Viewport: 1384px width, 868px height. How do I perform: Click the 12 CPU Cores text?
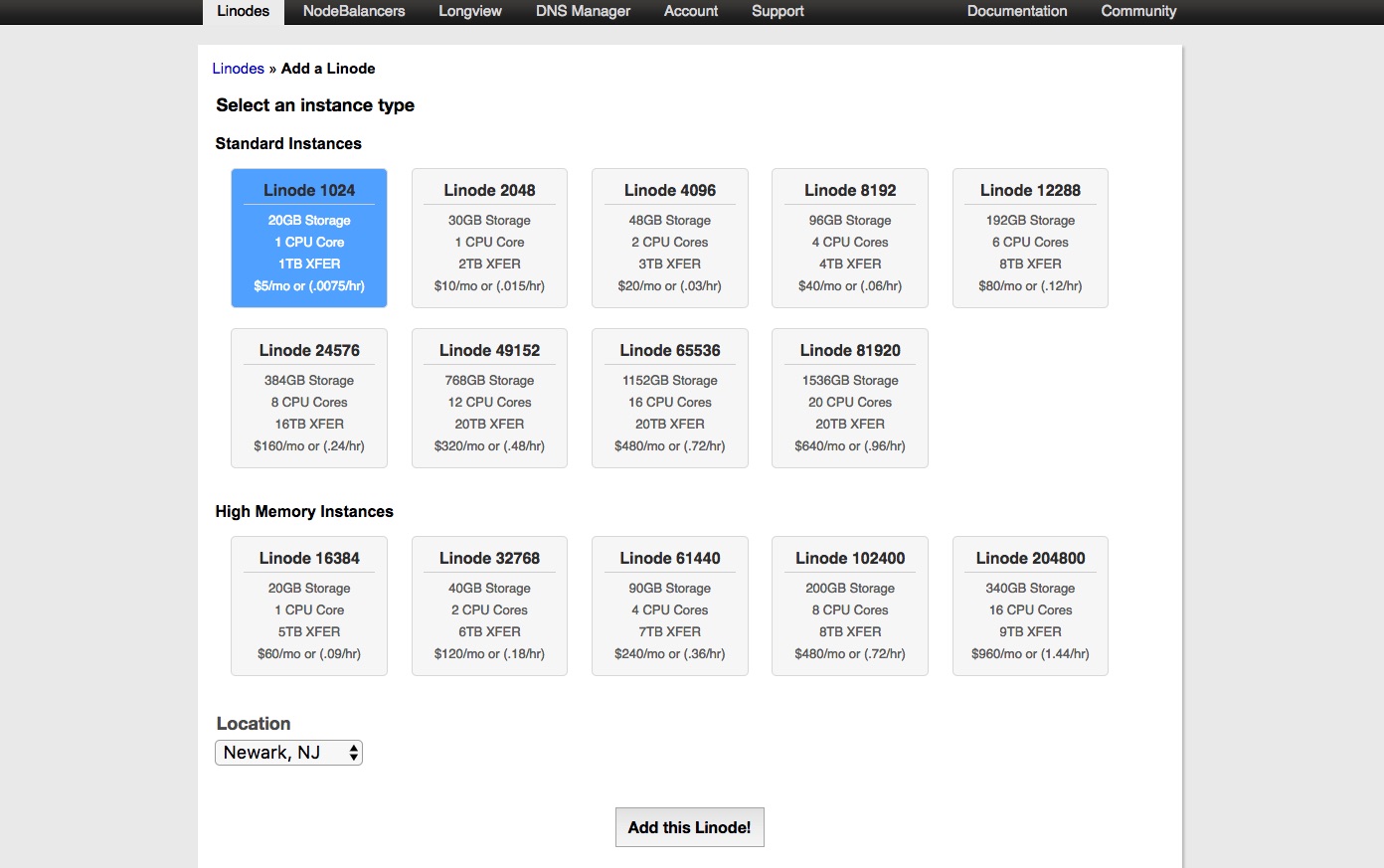489,402
